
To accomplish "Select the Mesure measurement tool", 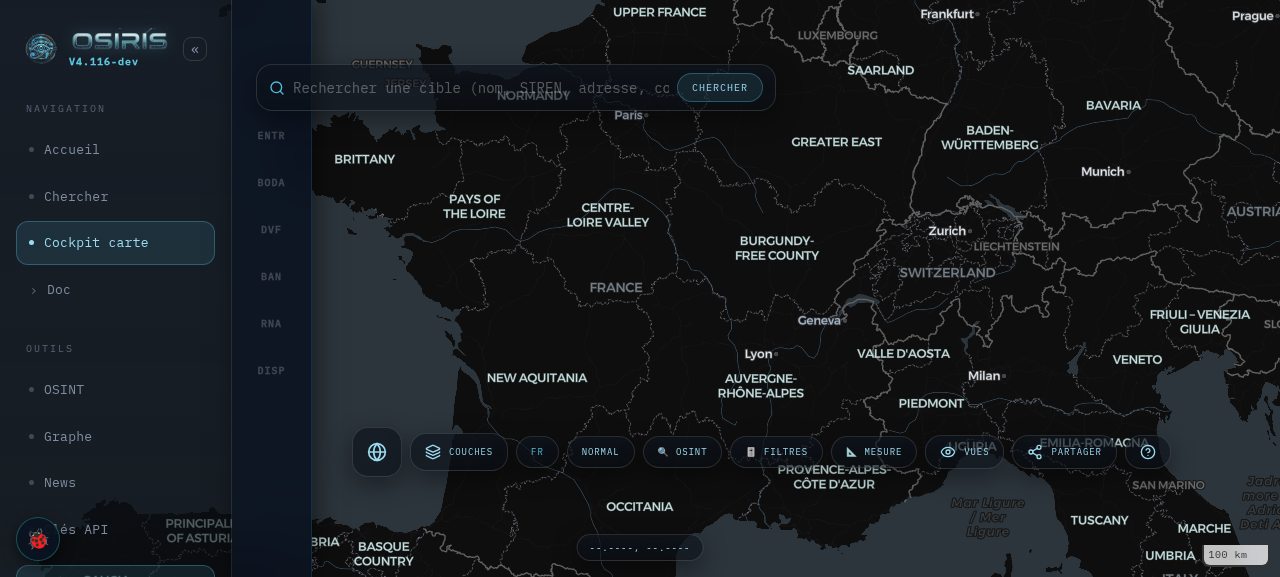I will [x=874, y=452].
